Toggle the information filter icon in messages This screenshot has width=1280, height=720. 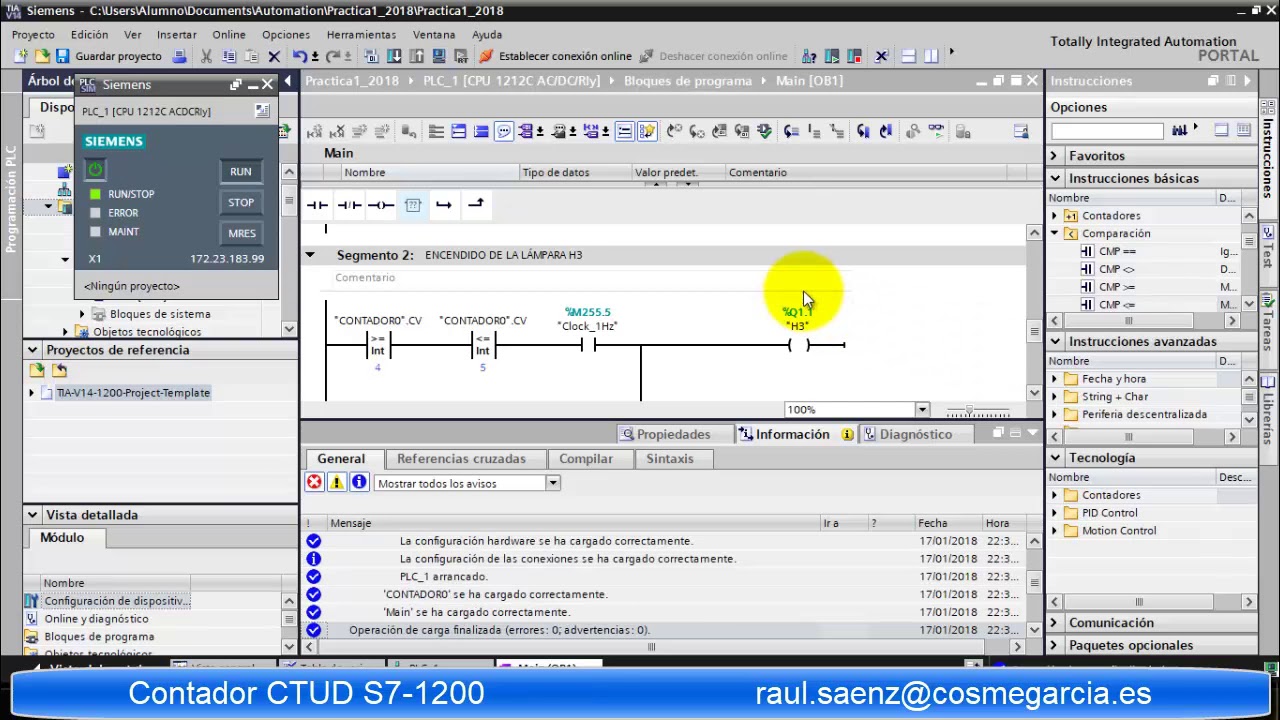pos(359,483)
